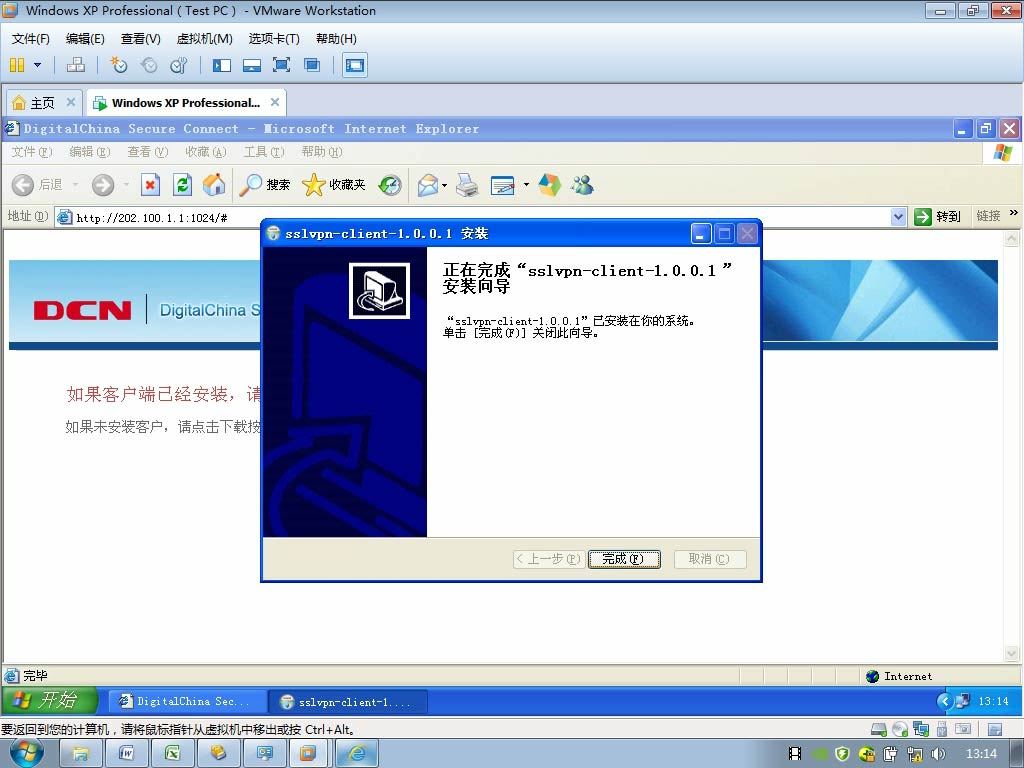The height and width of the screenshot is (768, 1024).
Task: Click the 转到 go button
Action: pos(938,217)
